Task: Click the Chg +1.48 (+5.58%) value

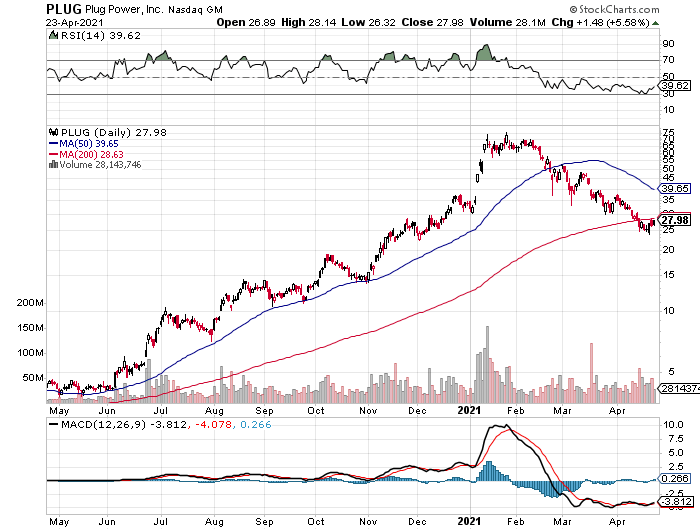Action: [600, 22]
